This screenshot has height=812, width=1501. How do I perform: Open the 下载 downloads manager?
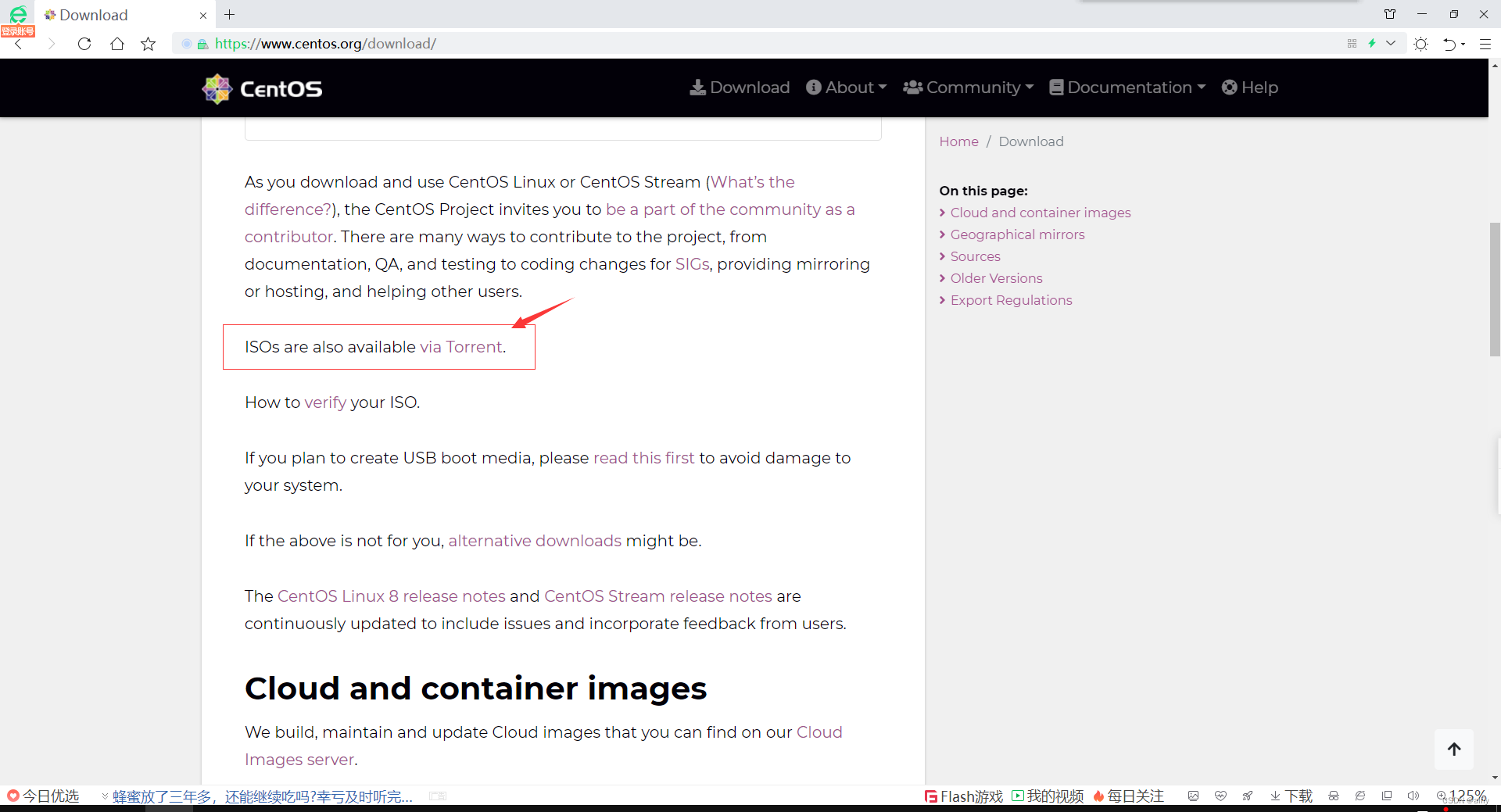1291,796
